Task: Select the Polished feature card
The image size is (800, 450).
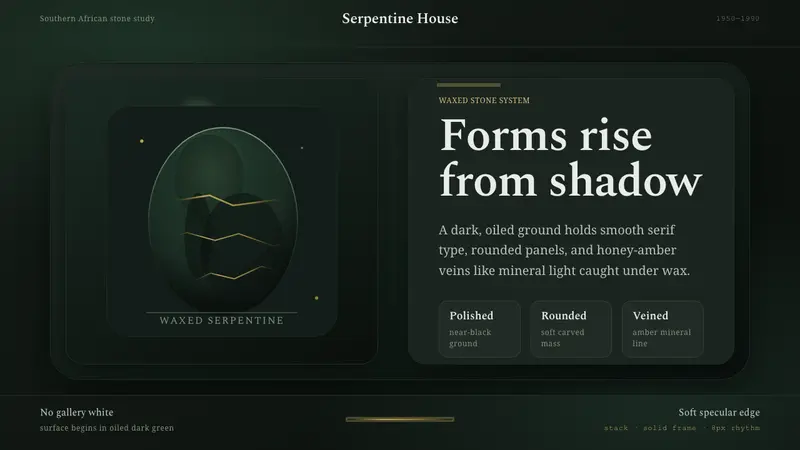Action: [x=480, y=329]
